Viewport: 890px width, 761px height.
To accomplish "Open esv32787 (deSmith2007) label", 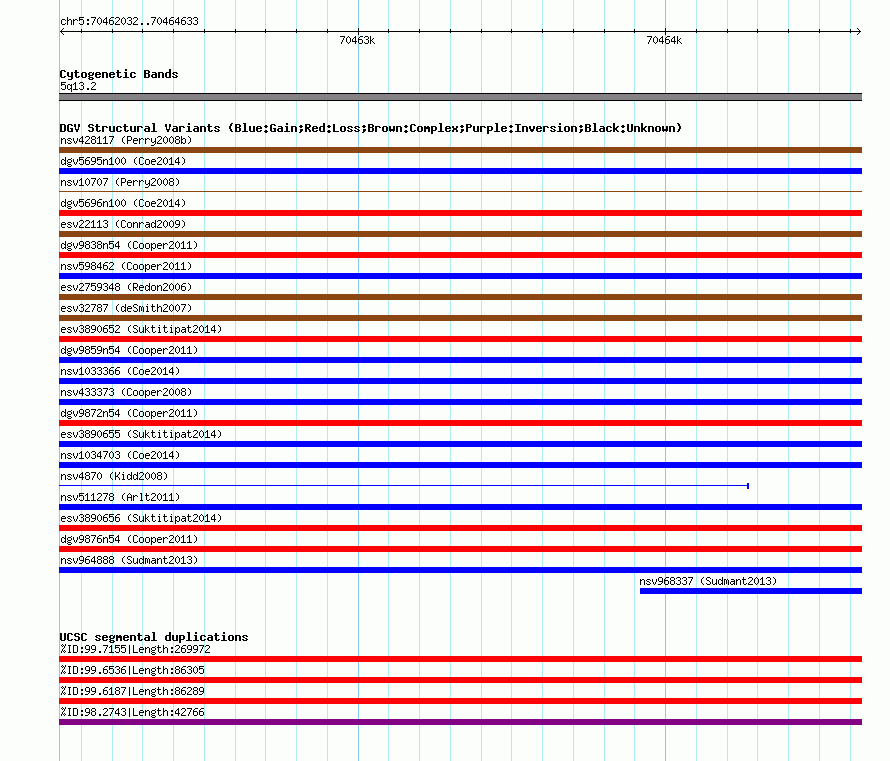I will [126, 308].
